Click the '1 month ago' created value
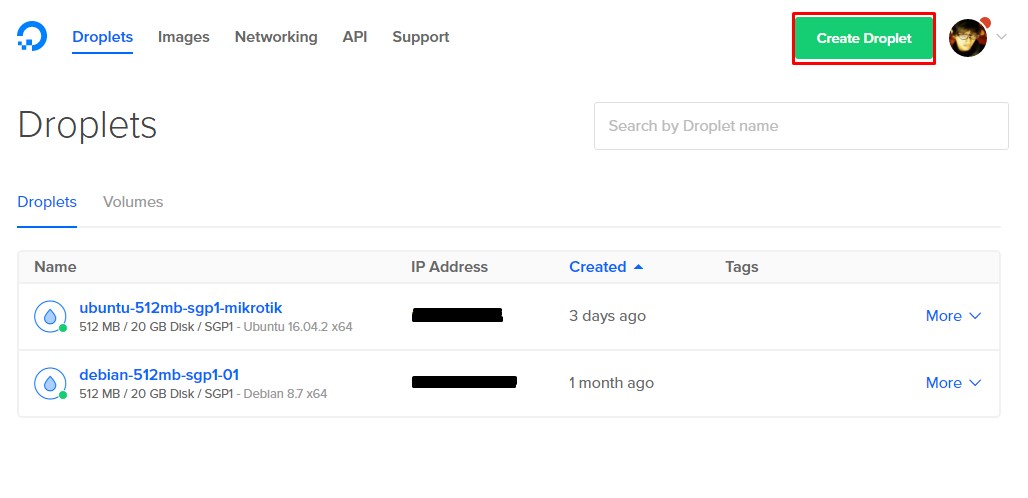The width and height of the screenshot is (1028, 498). click(611, 383)
